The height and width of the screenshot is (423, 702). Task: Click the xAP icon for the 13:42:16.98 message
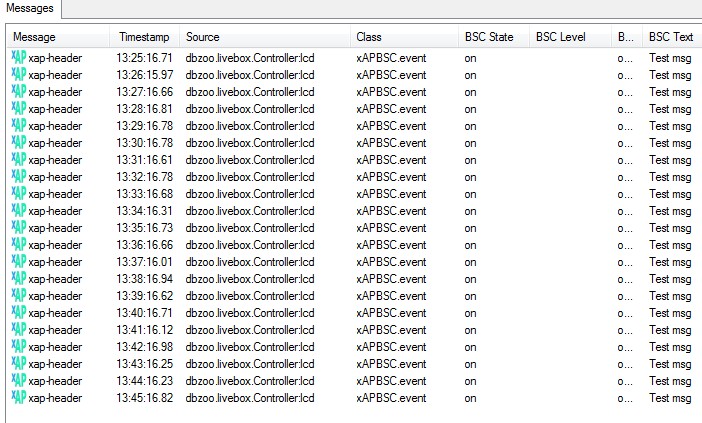(19, 346)
